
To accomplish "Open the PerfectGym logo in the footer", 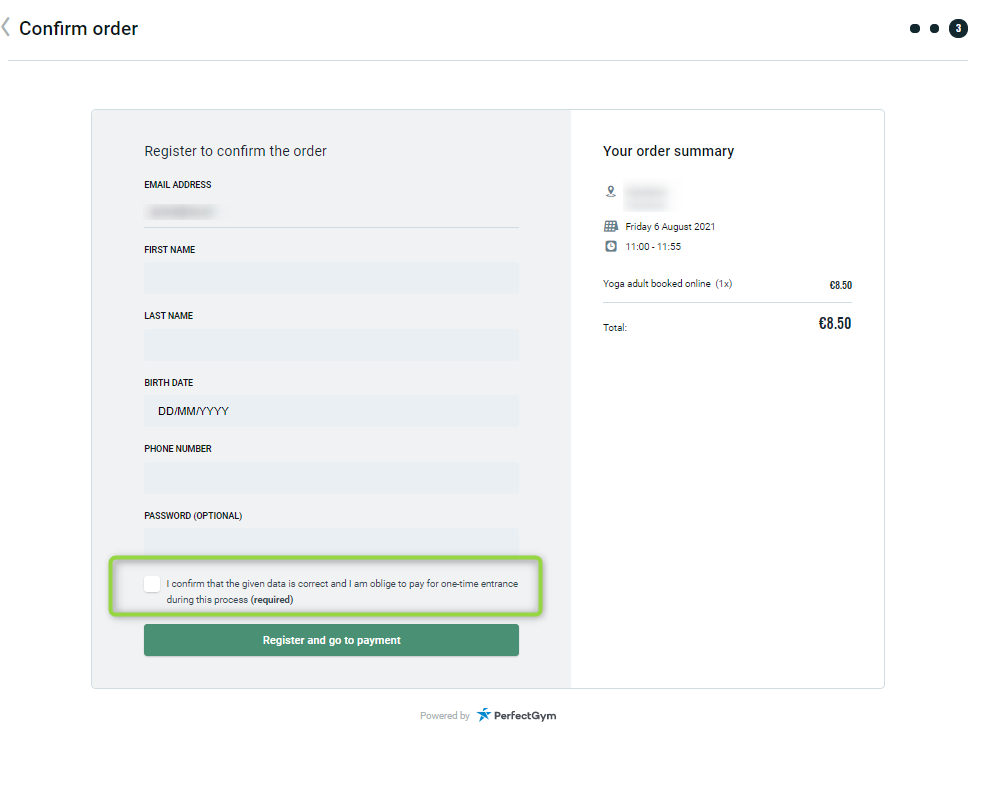I will pos(516,715).
